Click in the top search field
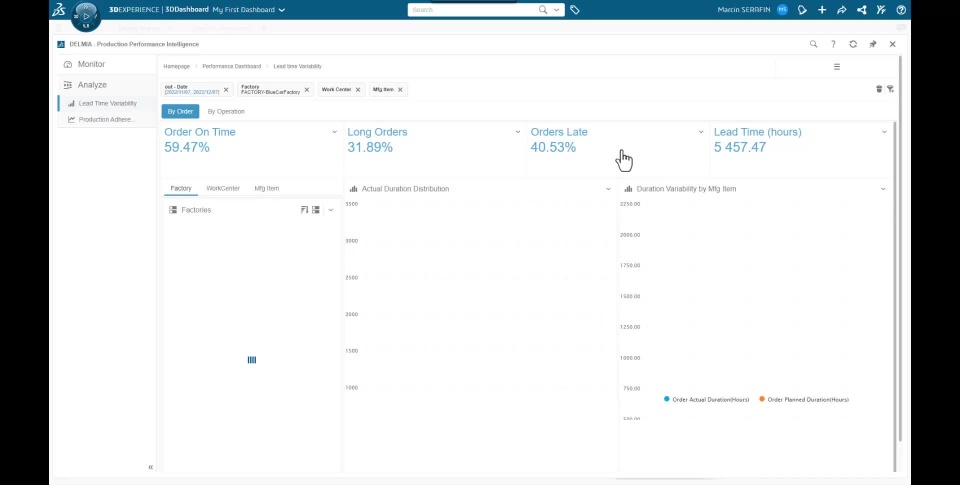The image size is (960, 485). [x=473, y=10]
